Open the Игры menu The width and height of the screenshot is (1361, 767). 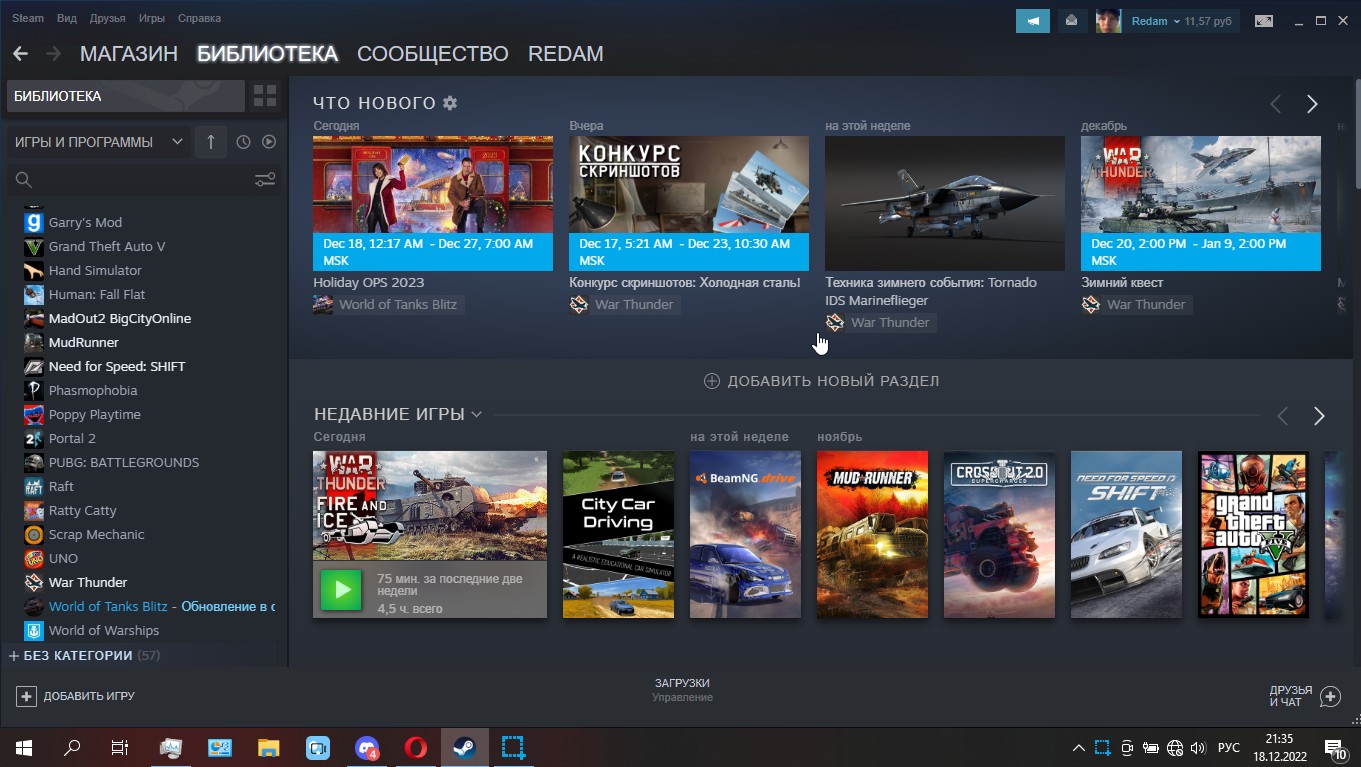(152, 19)
